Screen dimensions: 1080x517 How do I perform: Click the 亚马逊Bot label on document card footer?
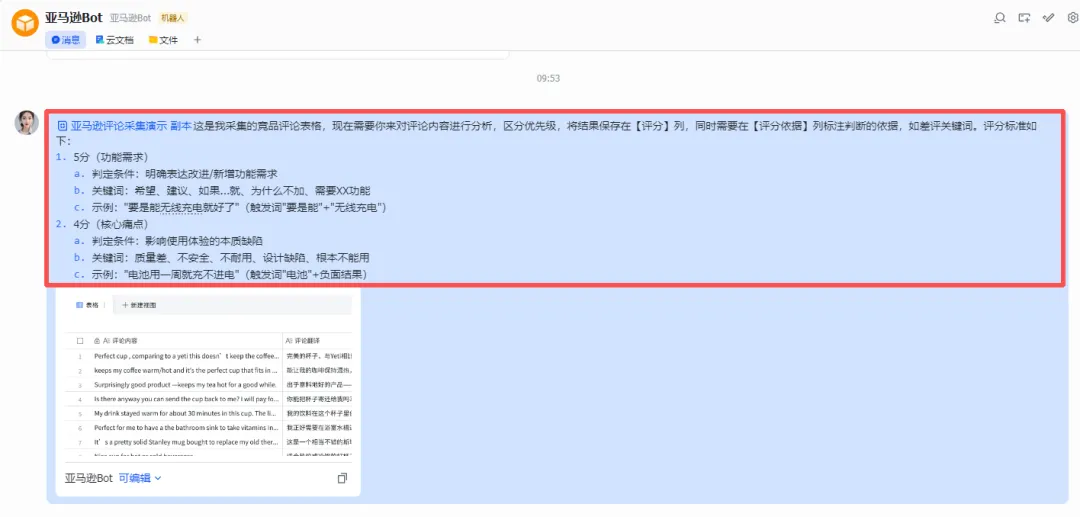click(x=89, y=478)
